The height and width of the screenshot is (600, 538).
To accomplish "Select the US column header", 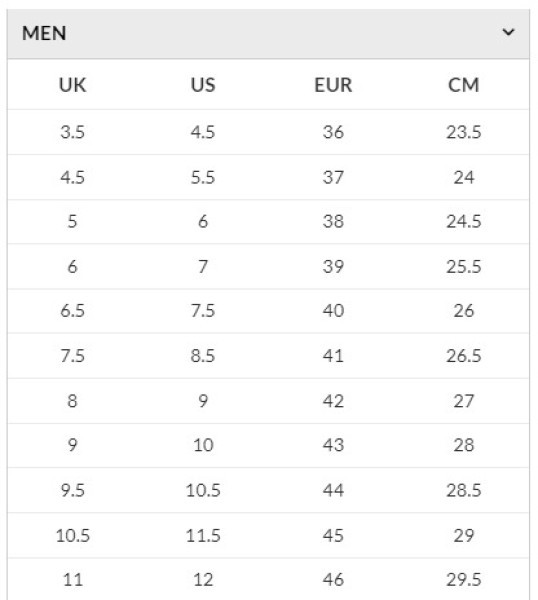I will tap(203, 85).
